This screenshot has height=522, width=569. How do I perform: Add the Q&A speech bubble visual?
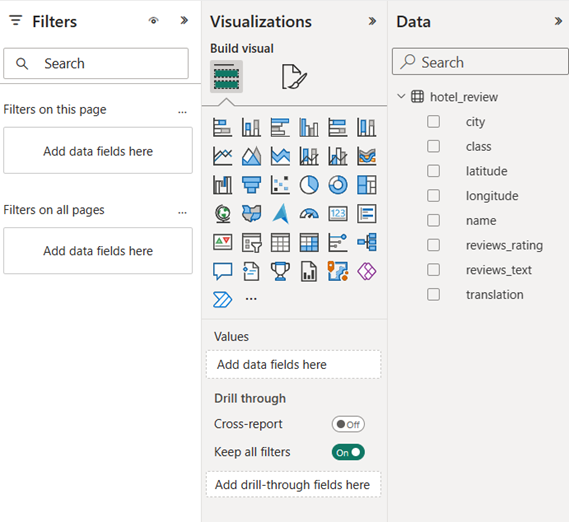222,271
